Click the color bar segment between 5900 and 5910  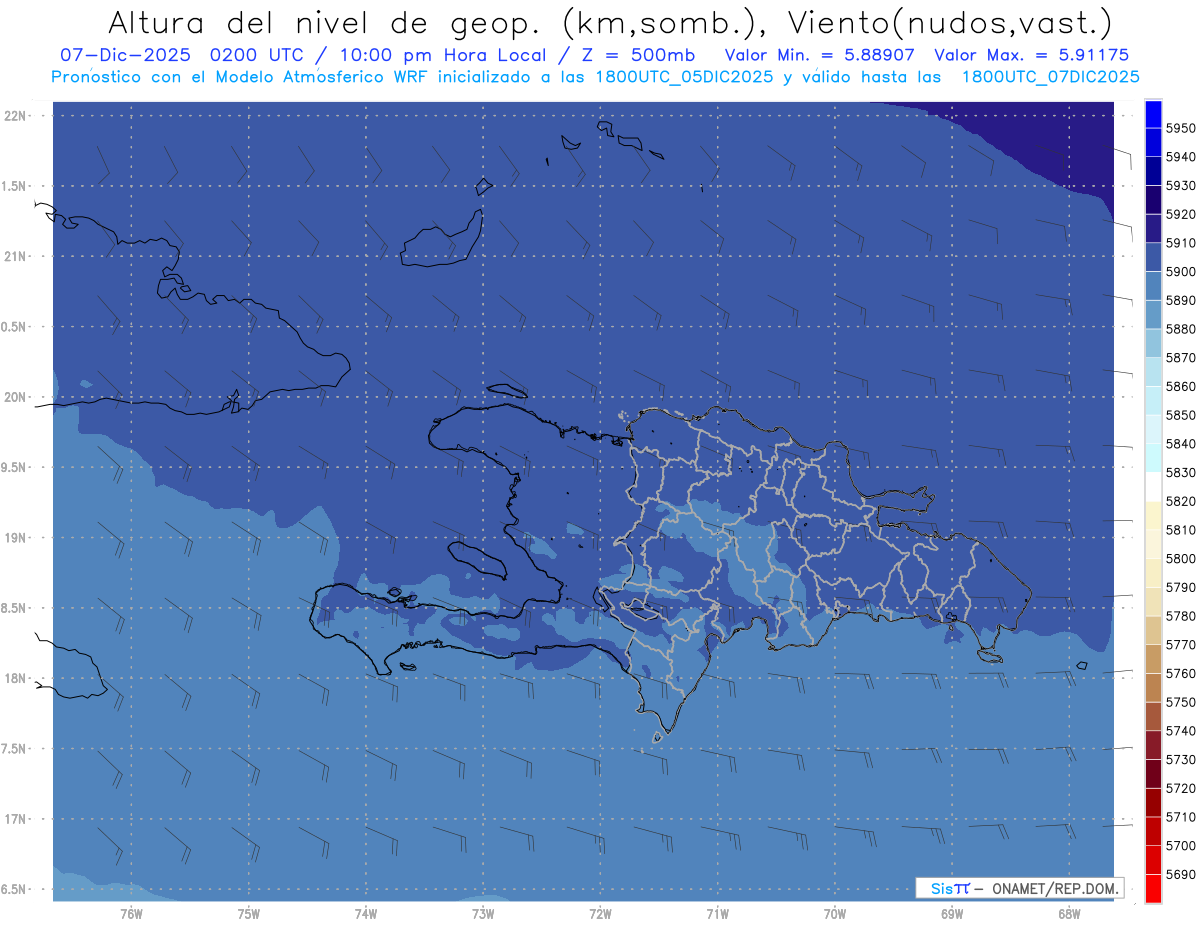(x=1153, y=258)
